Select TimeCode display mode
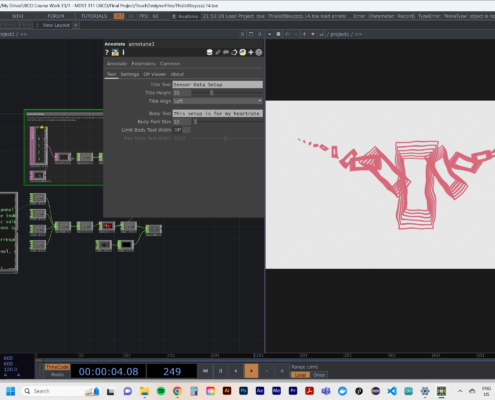Viewport: 495px width, 400px height. tap(57, 367)
